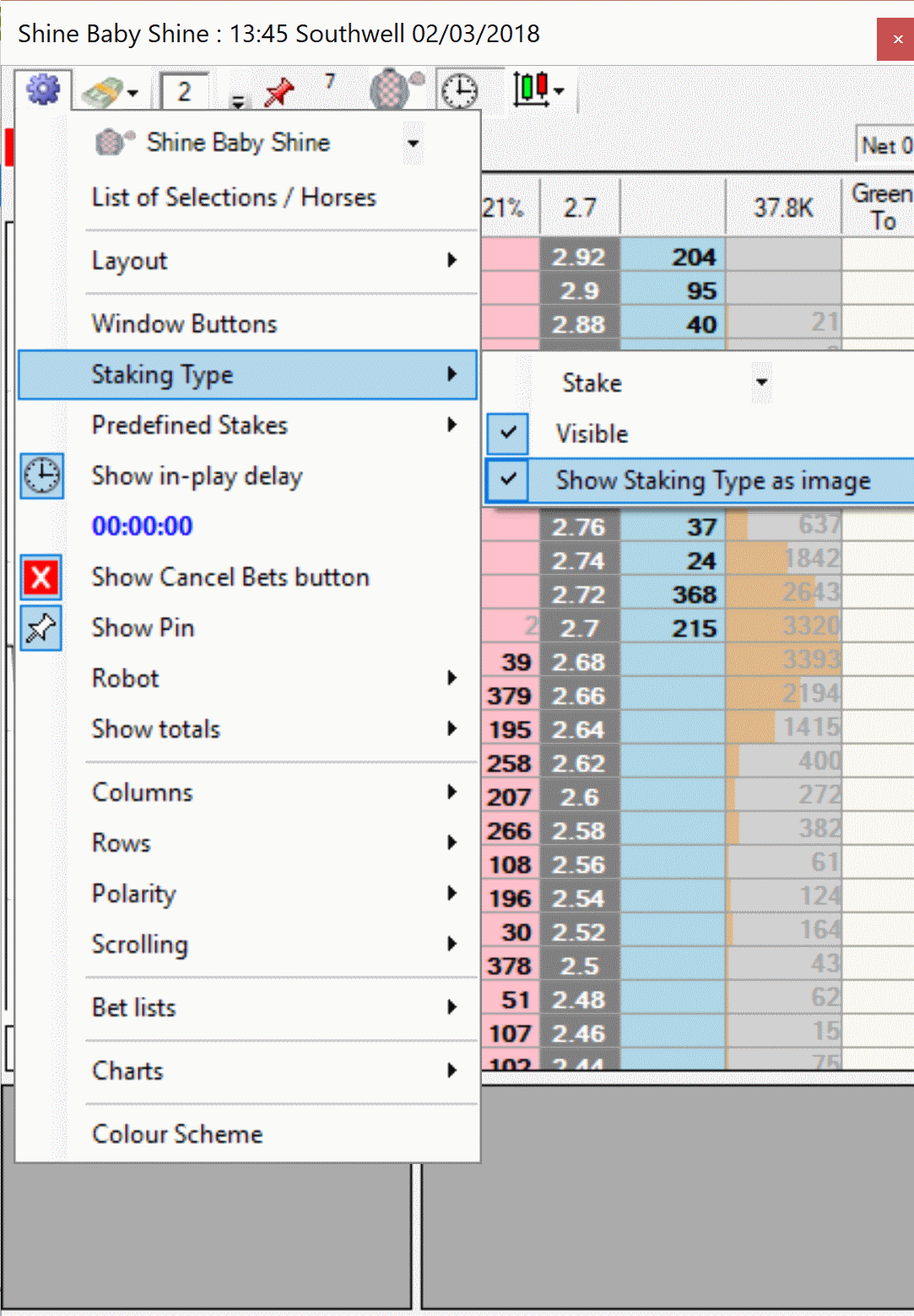Click the red X Cancel Bets icon
Viewport: 914px width, 1316px height.
[x=41, y=577]
